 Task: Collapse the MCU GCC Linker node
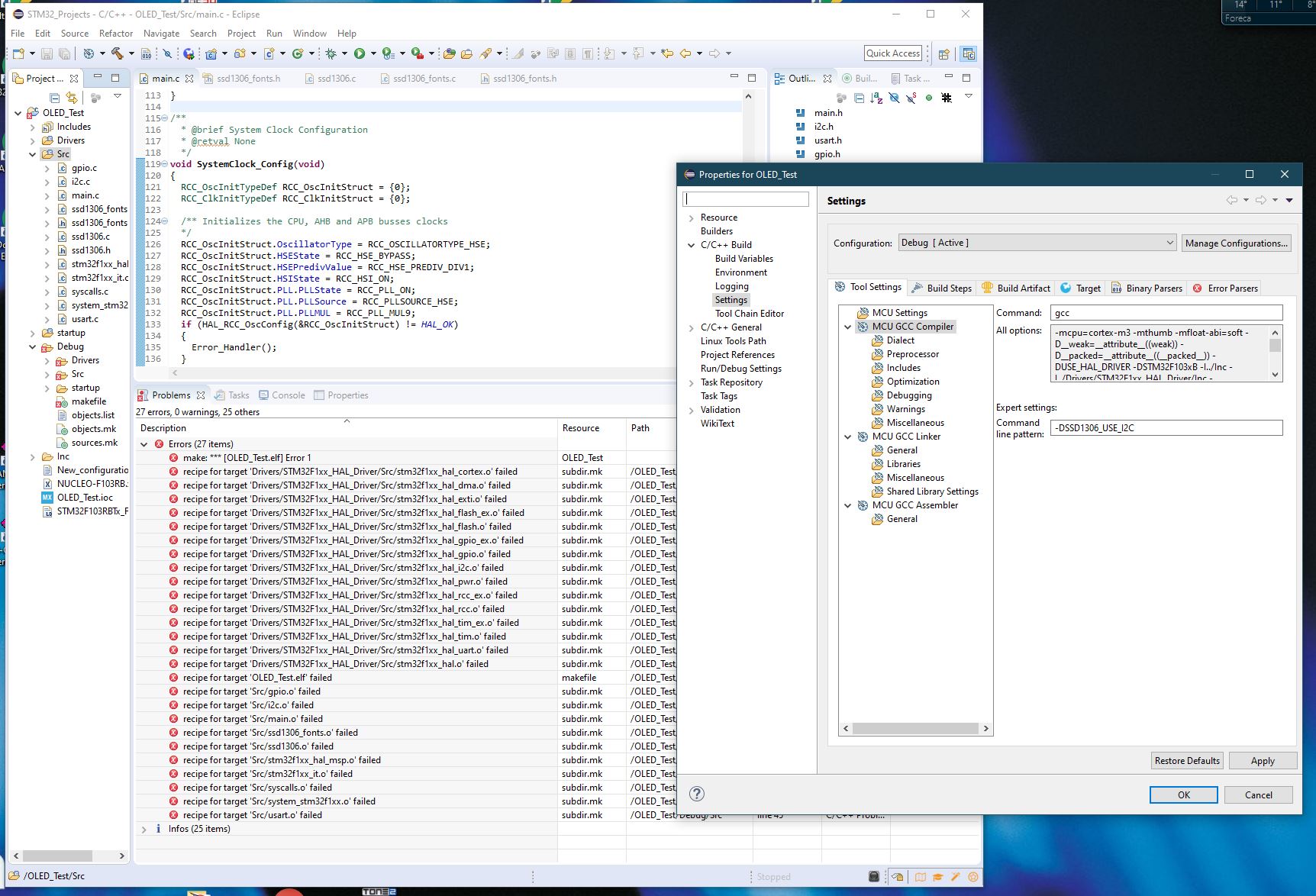(847, 437)
